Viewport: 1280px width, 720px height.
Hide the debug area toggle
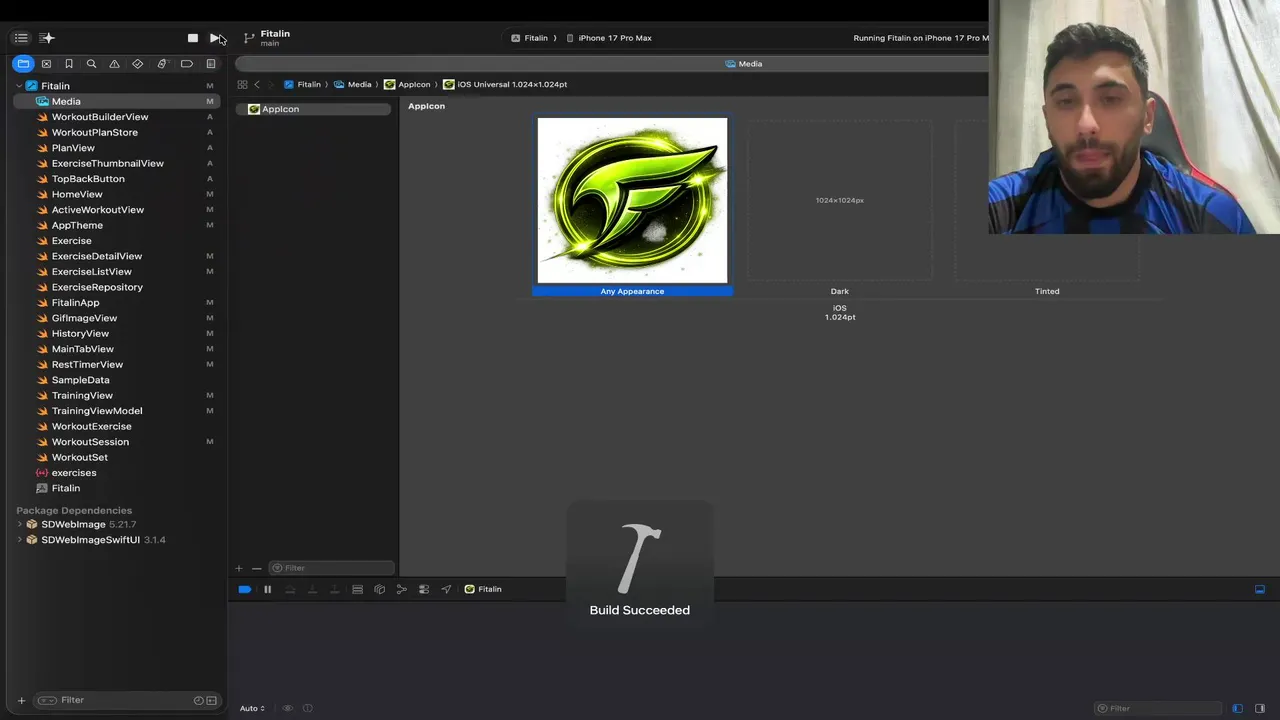click(x=1260, y=590)
